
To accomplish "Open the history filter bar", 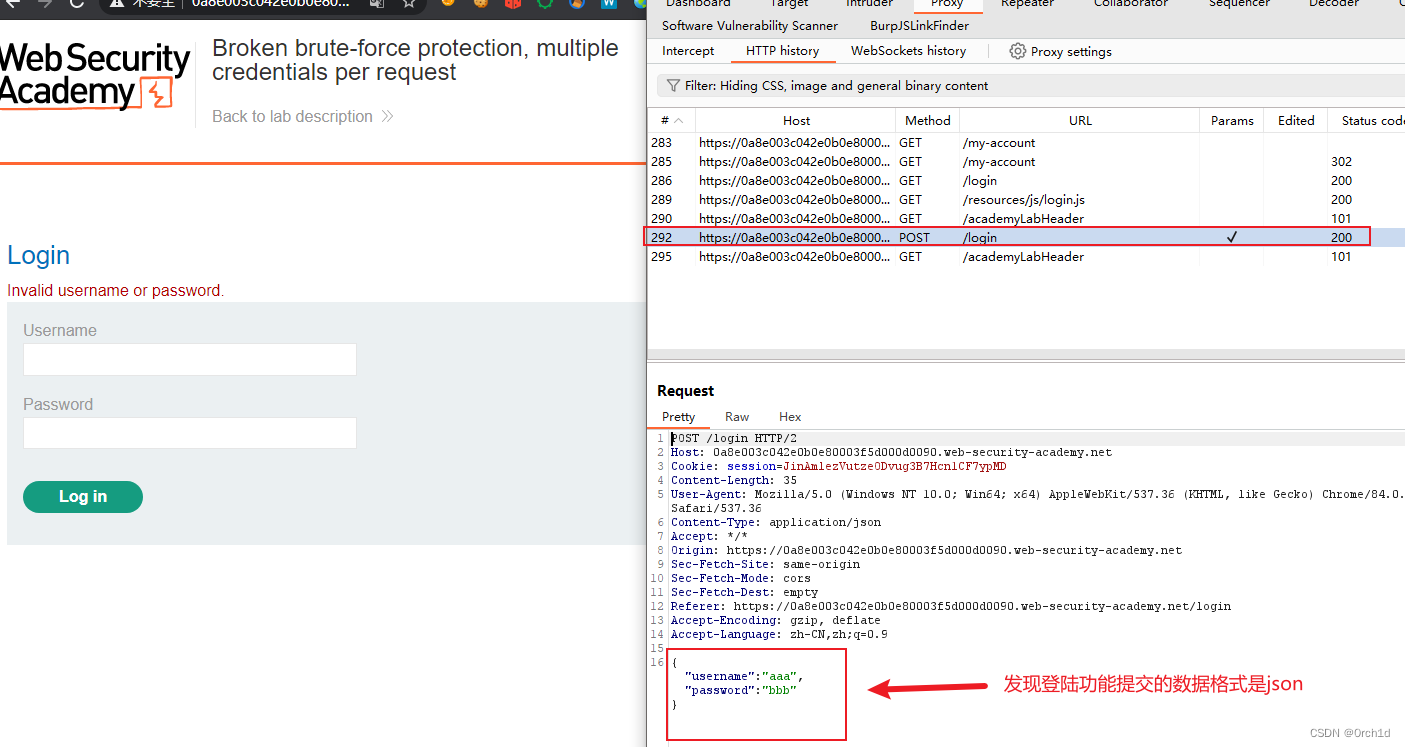I will point(1030,86).
